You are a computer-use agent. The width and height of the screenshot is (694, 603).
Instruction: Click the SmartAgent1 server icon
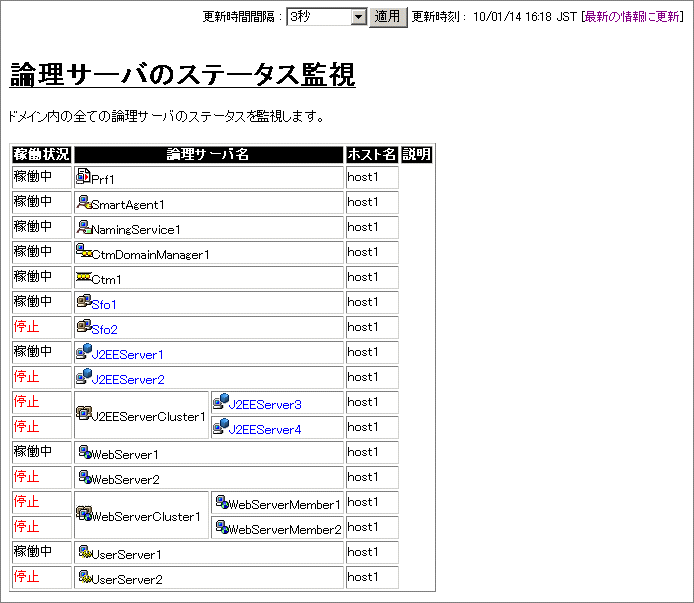[x=84, y=202]
